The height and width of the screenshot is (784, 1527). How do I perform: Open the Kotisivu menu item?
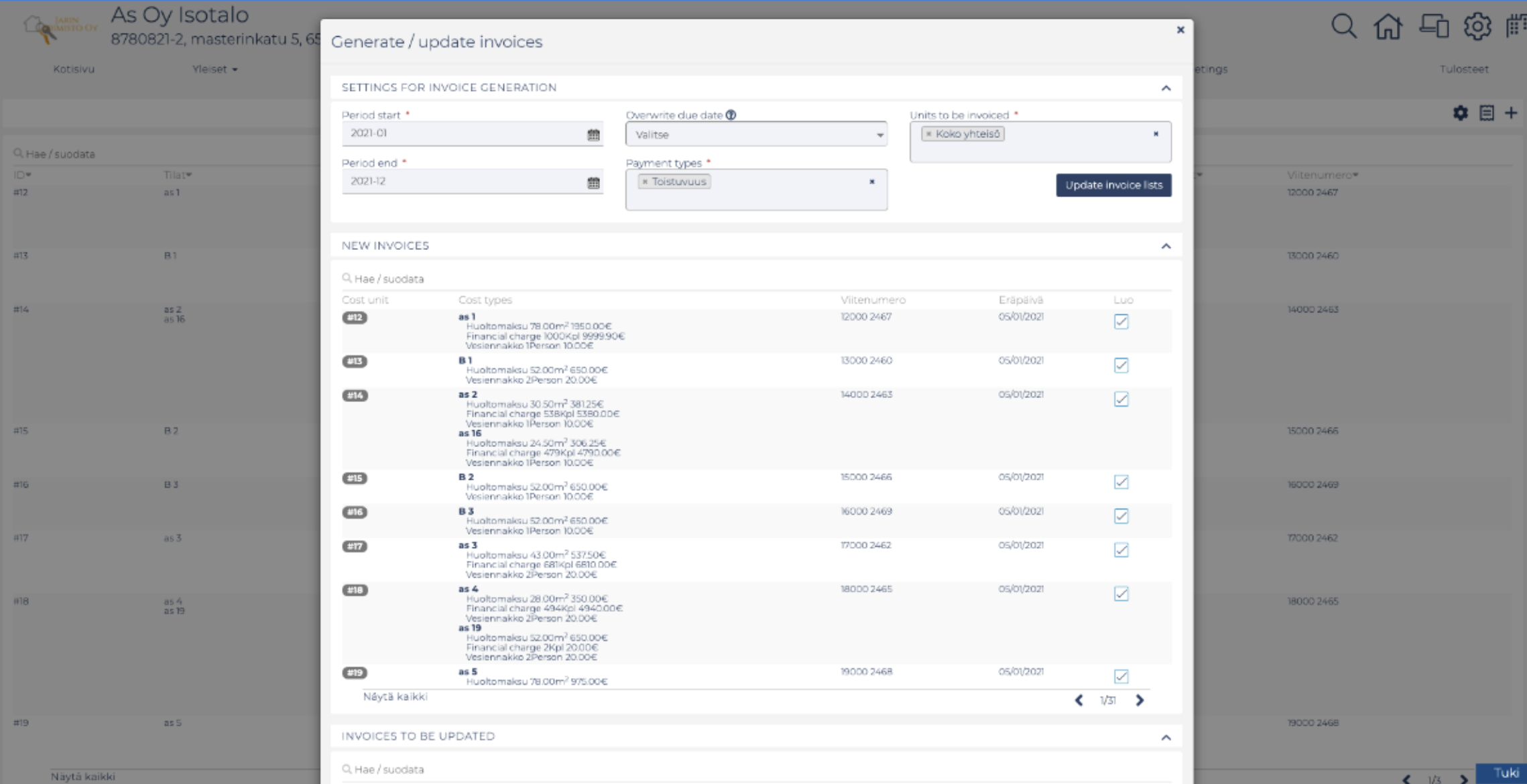[x=74, y=69]
